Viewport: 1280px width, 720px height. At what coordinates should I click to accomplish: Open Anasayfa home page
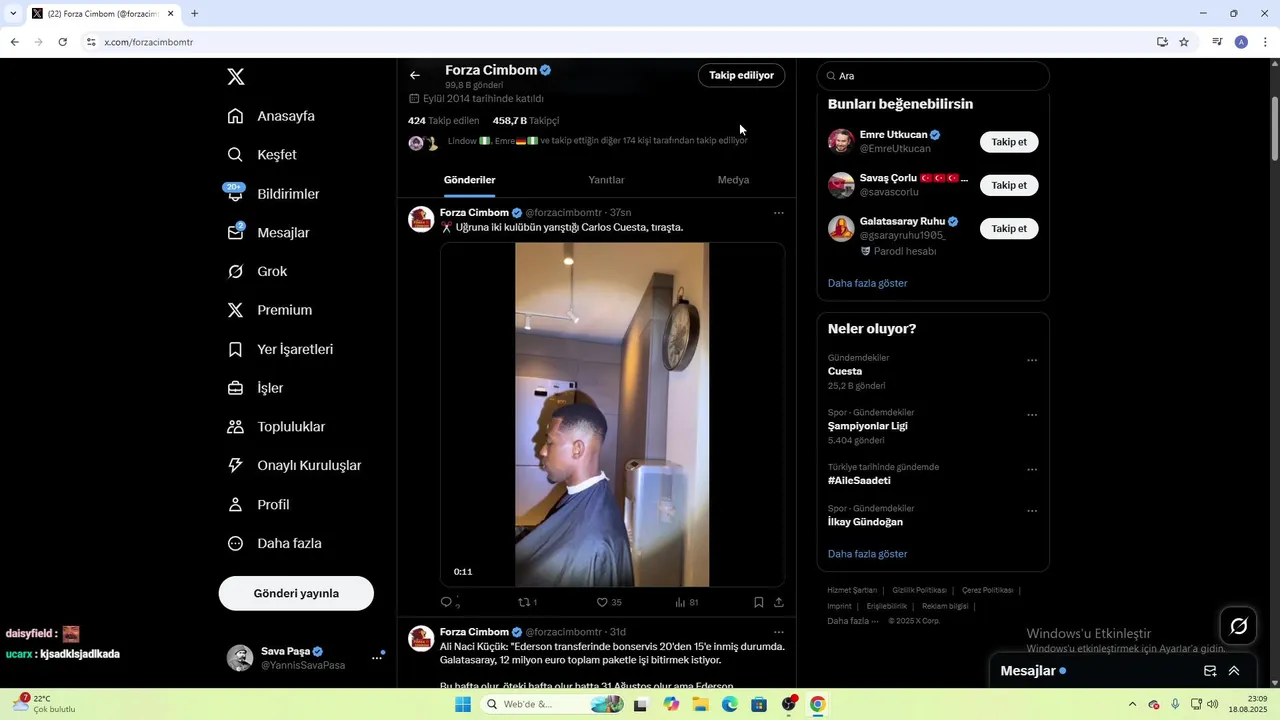point(271,116)
